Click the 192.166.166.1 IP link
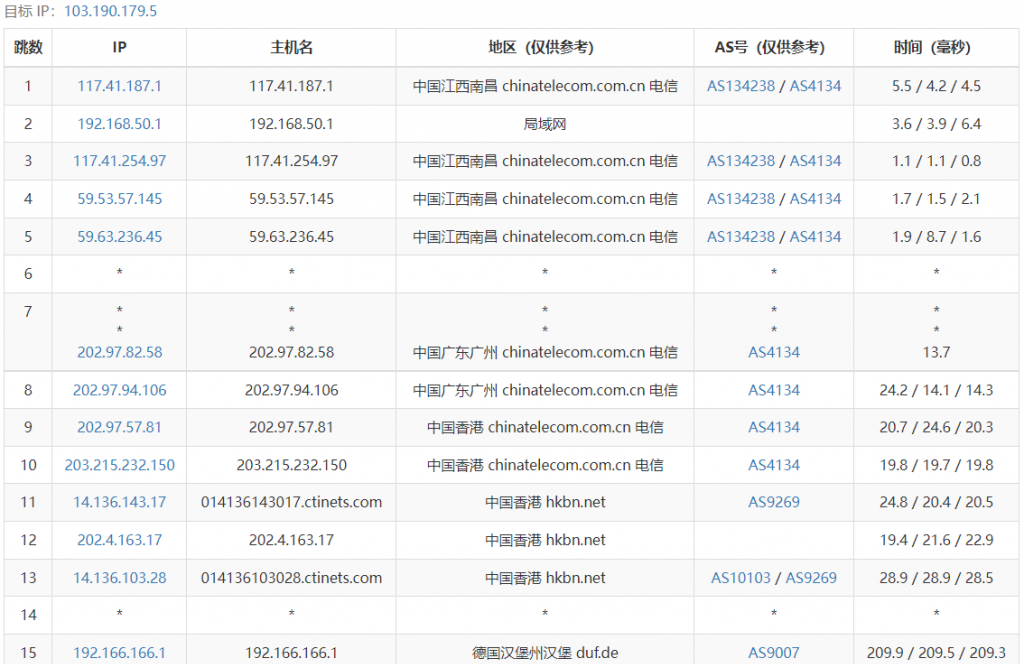Viewport: 1024px width, 664px height. tap(119, 653)
